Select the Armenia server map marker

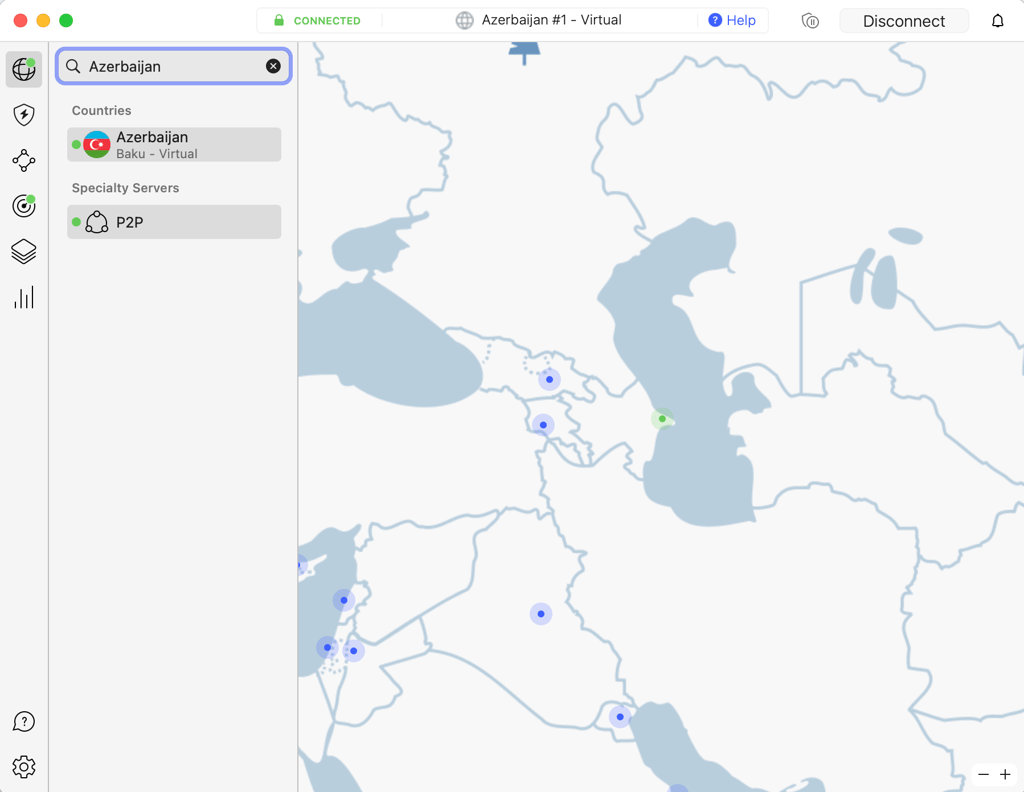click(x=543, y=425)
